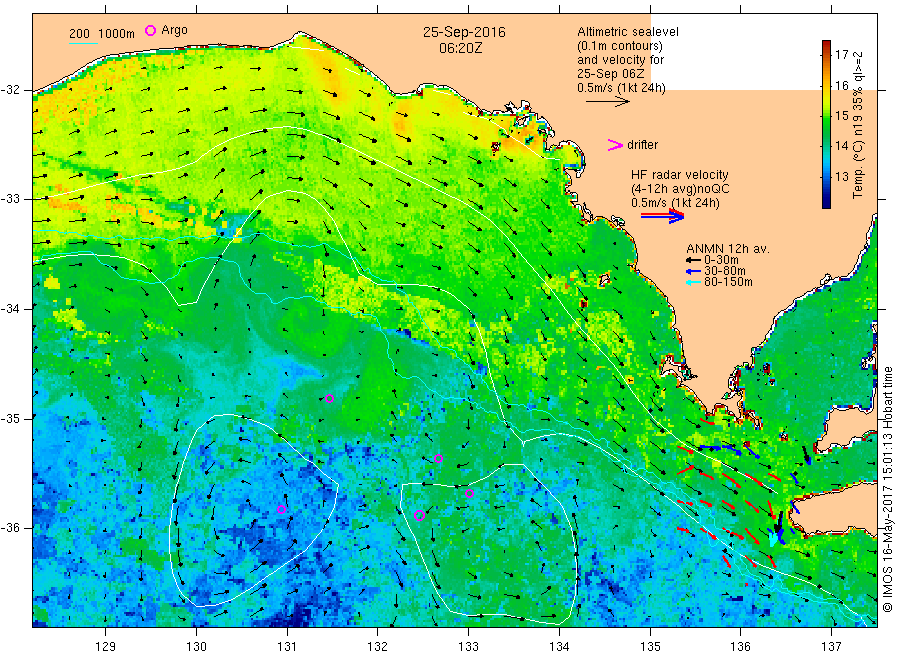Click the 'HF radar velocity' label

point(680,175)
